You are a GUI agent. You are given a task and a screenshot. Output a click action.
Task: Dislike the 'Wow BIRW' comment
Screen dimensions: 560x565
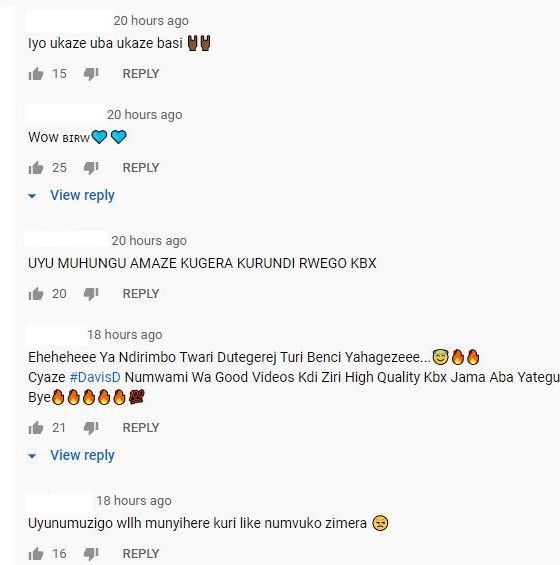click(x=91, y=168)
